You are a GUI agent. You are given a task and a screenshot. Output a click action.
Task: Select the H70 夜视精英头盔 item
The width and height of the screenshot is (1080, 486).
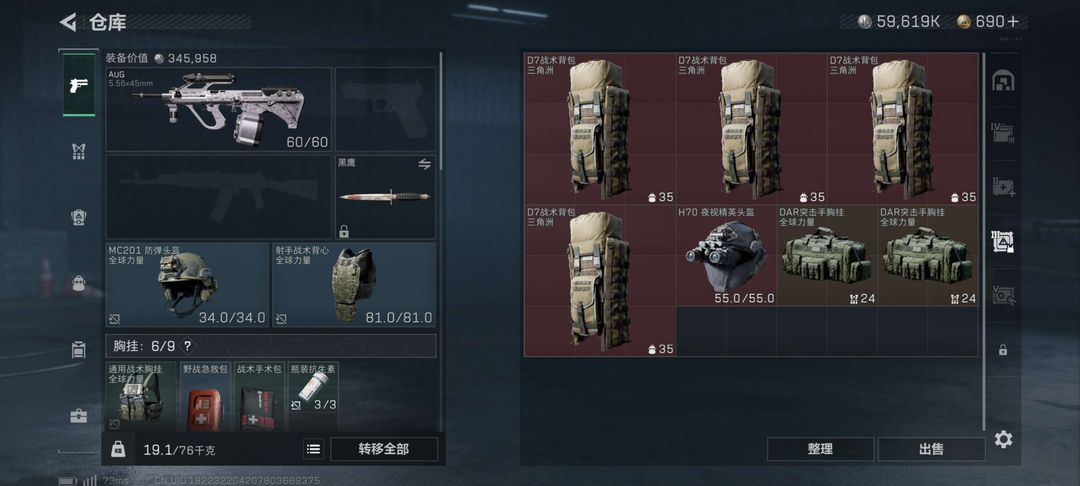tap(726, 255)
